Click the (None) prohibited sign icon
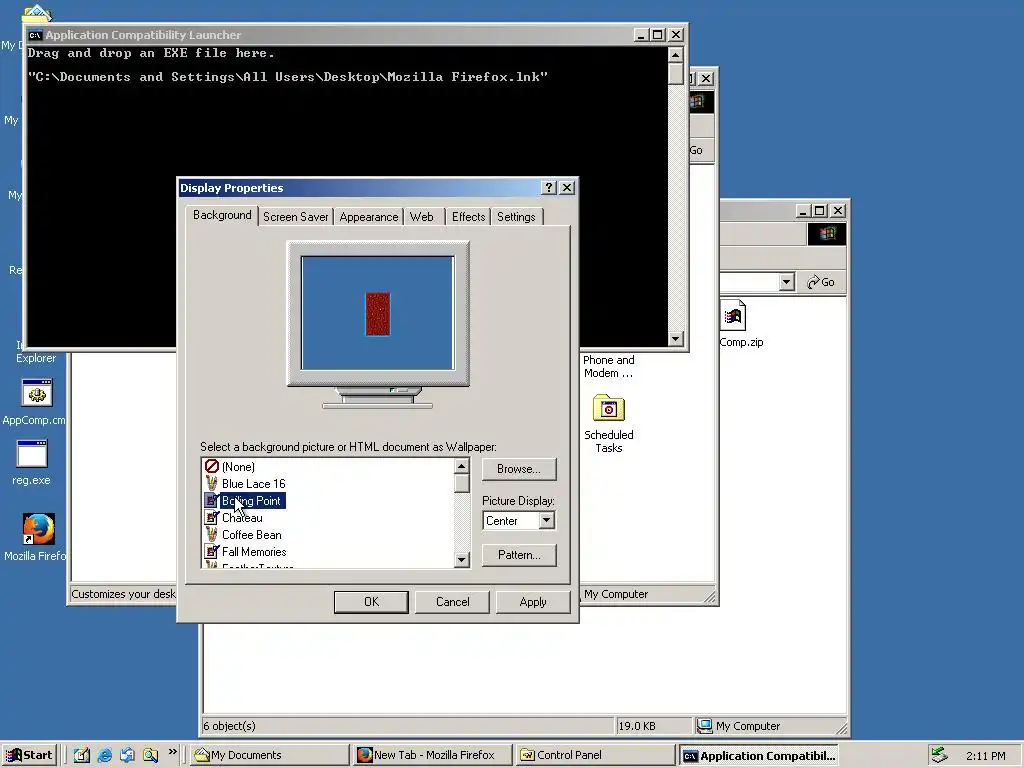The image size is (1024, 768). (211, 466)
